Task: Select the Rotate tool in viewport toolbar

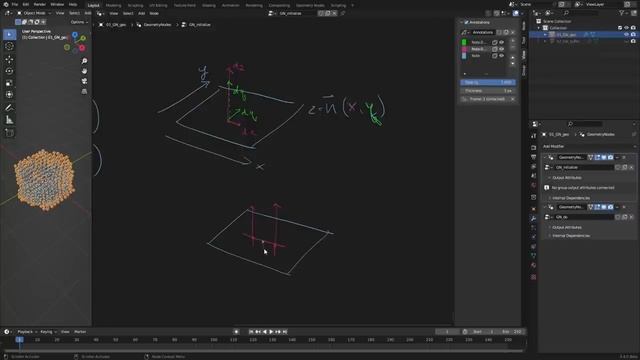Action: pyautogui.click(x=9, y=71)
